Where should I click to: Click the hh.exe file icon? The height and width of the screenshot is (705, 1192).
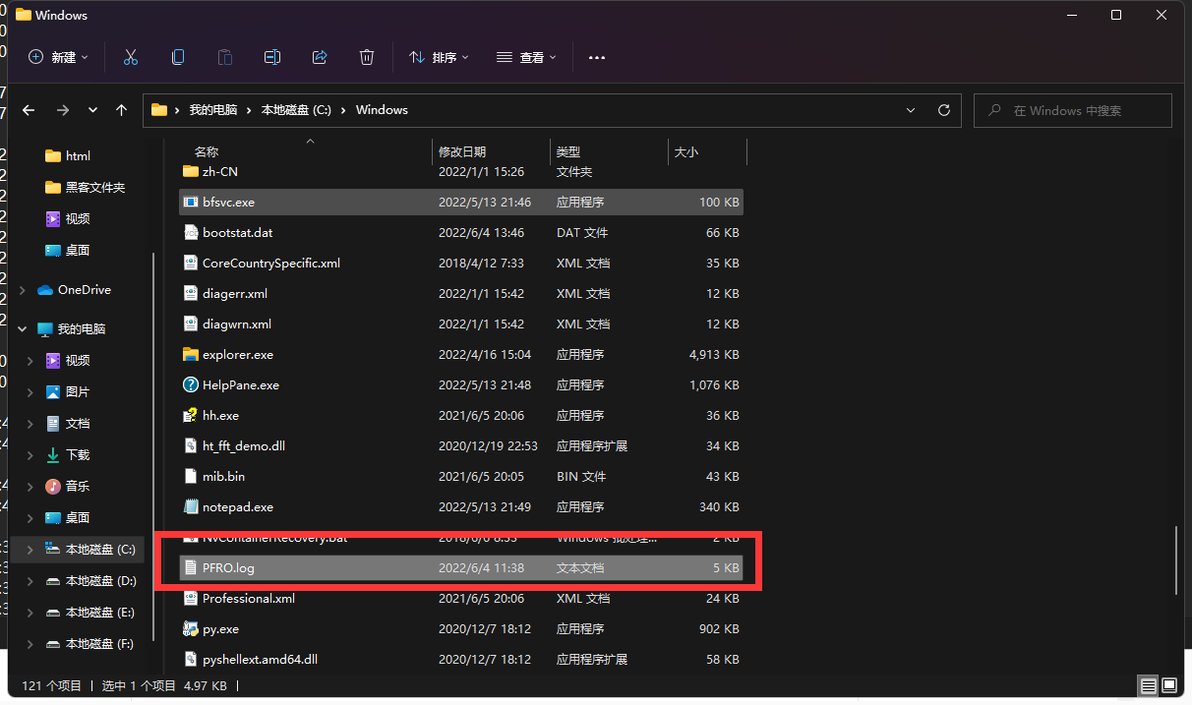(x=191, y=415)
